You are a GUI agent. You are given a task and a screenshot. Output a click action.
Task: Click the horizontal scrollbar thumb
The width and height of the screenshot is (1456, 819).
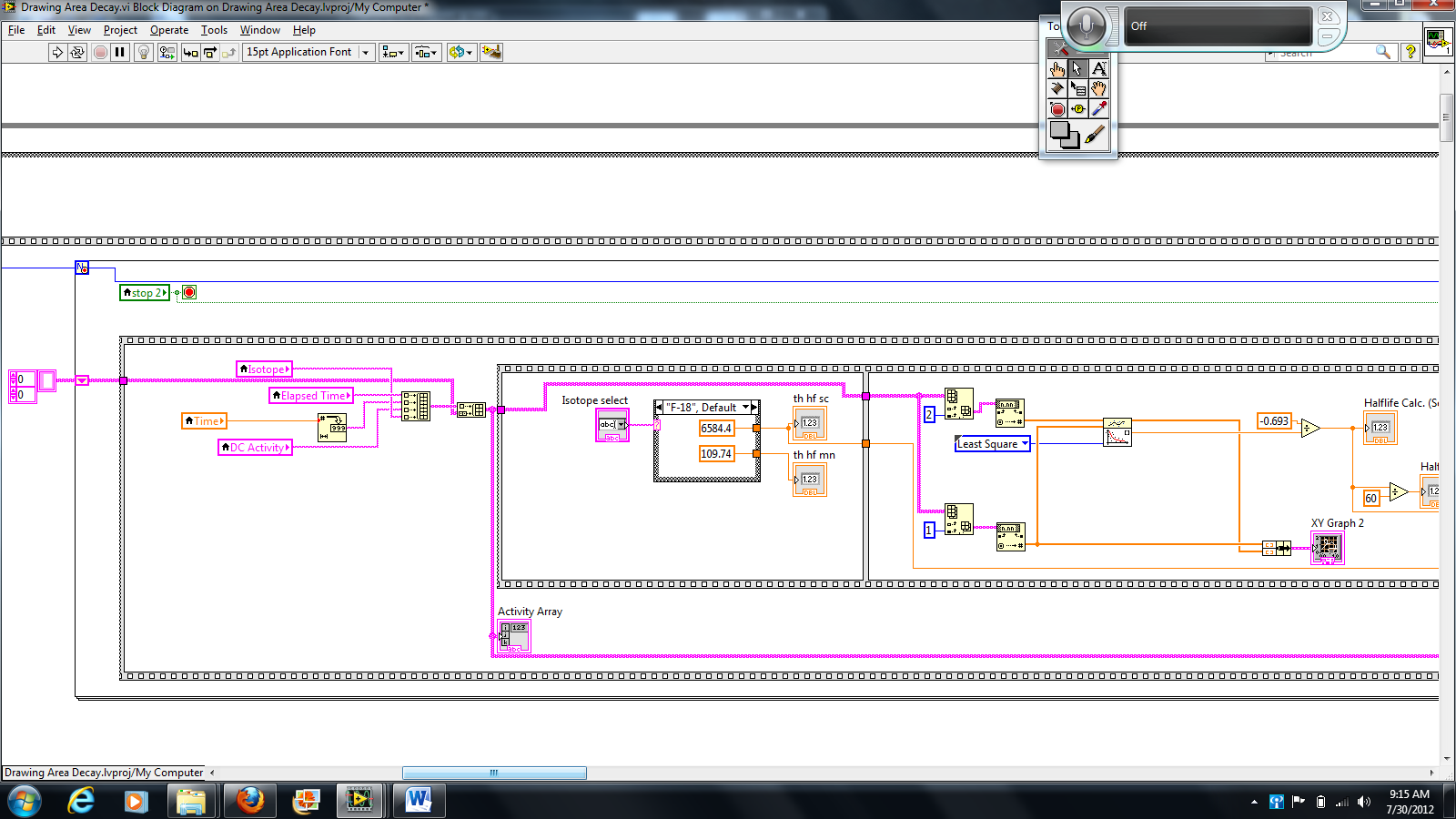coord(494,773)
